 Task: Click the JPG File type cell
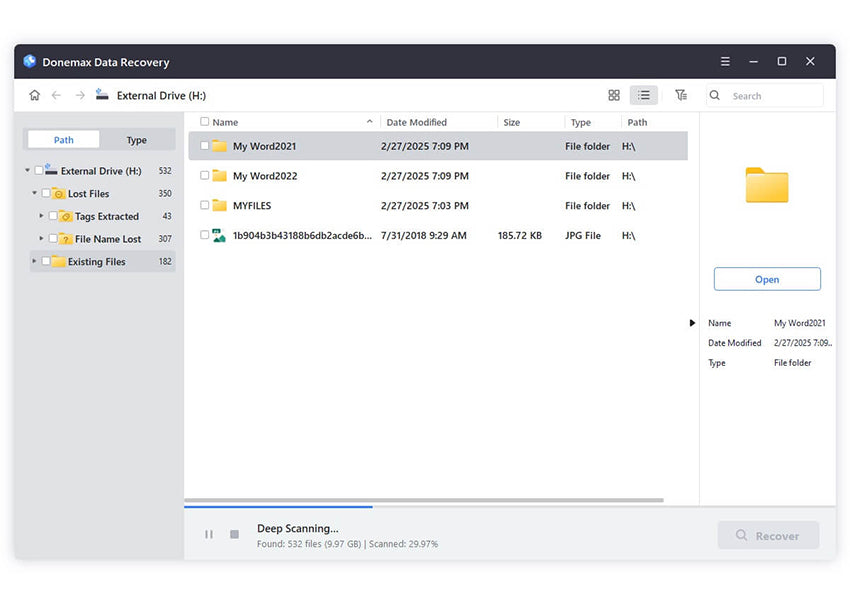(583, 235)
